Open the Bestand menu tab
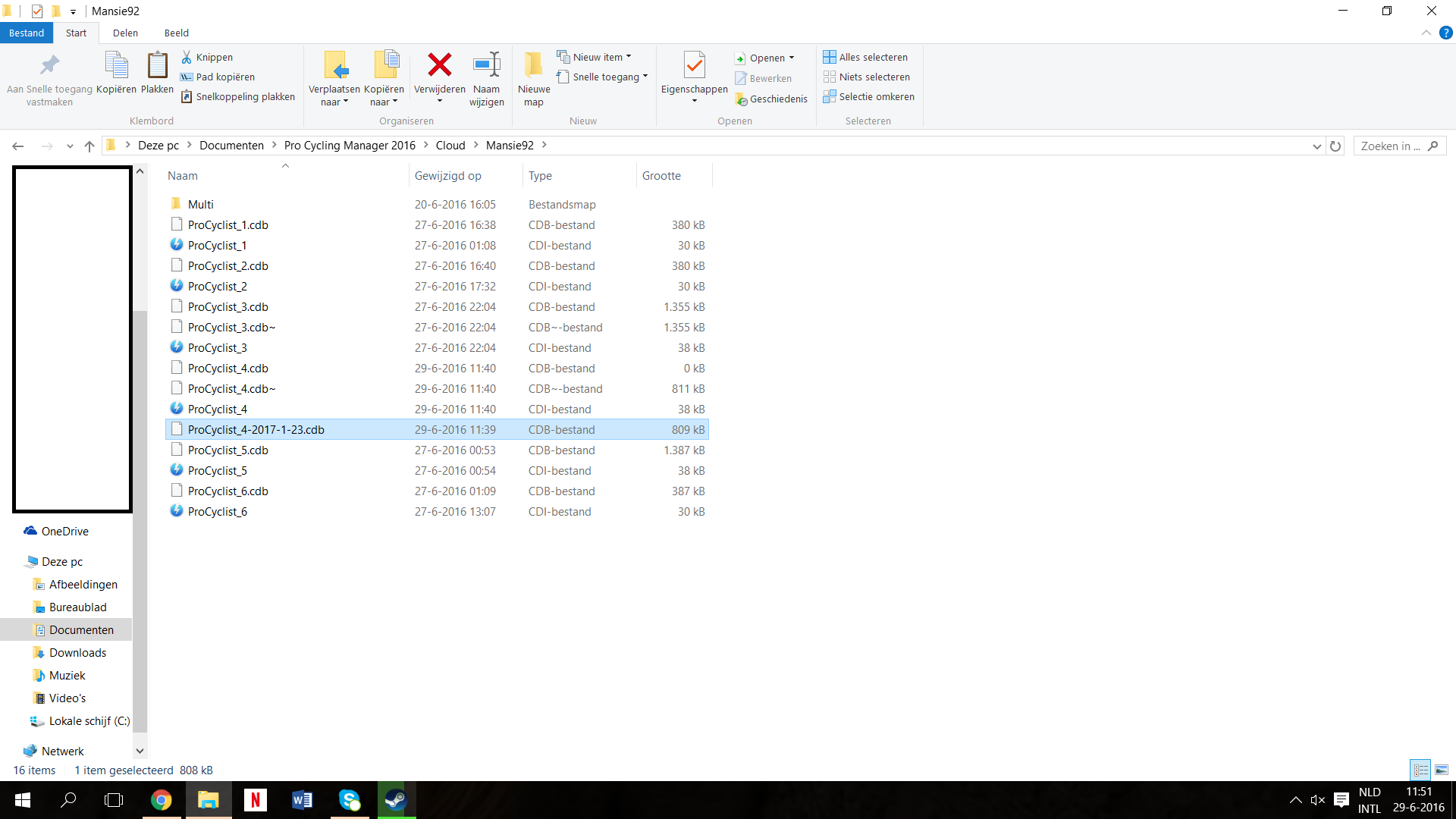The height and width of the screenshot is (819, 1456). 27,33
